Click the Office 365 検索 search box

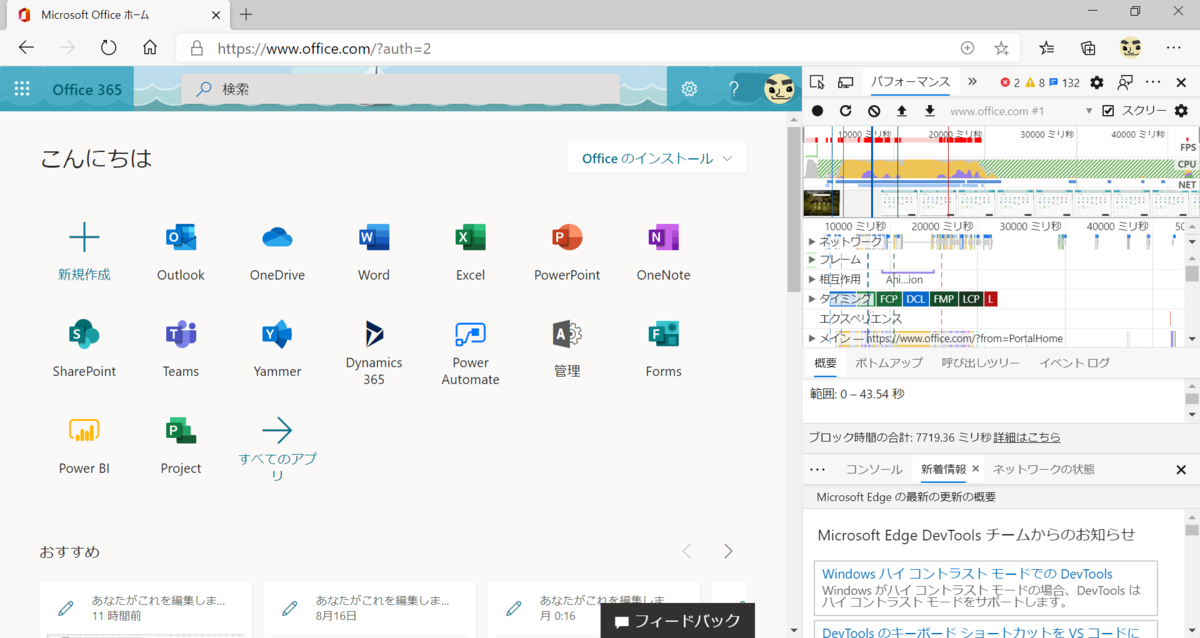coord(400,89)
